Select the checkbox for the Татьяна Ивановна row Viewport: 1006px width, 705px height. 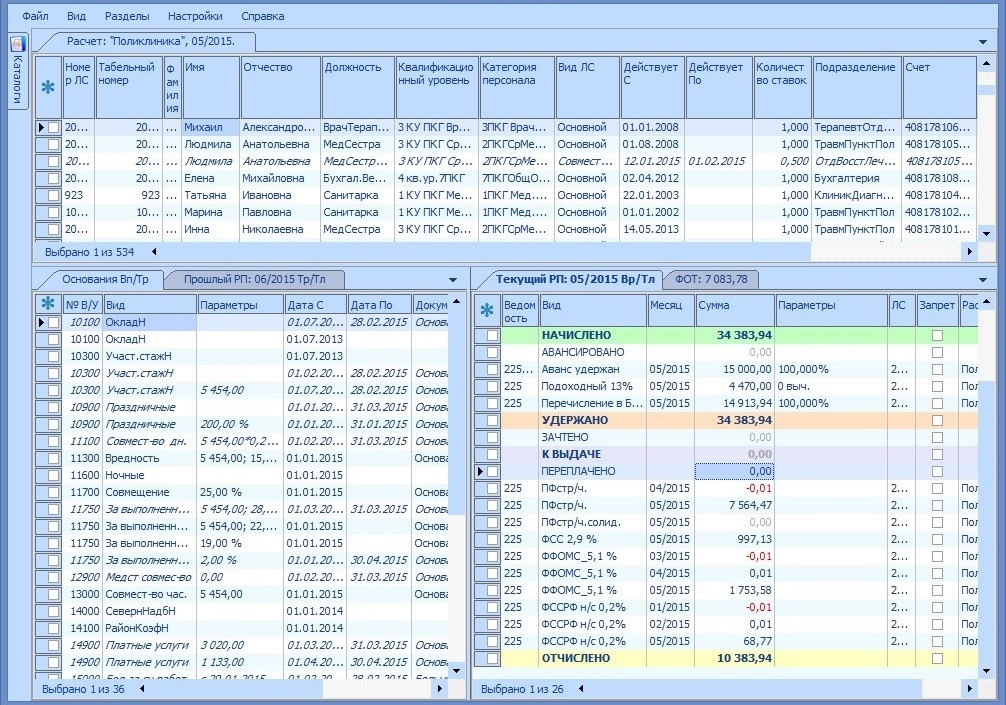(x=54, y=196)
